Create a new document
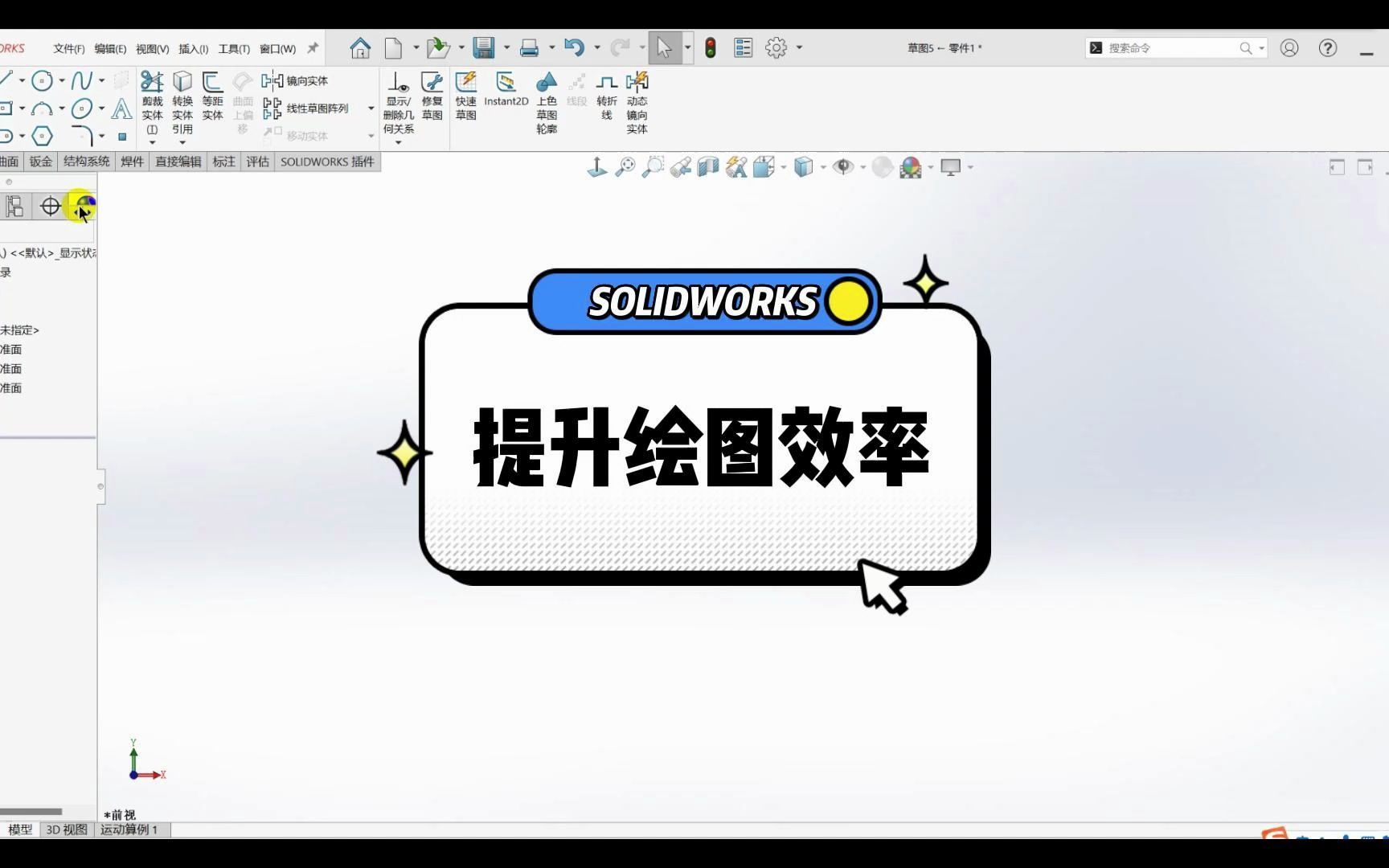 tap(393, 48)
